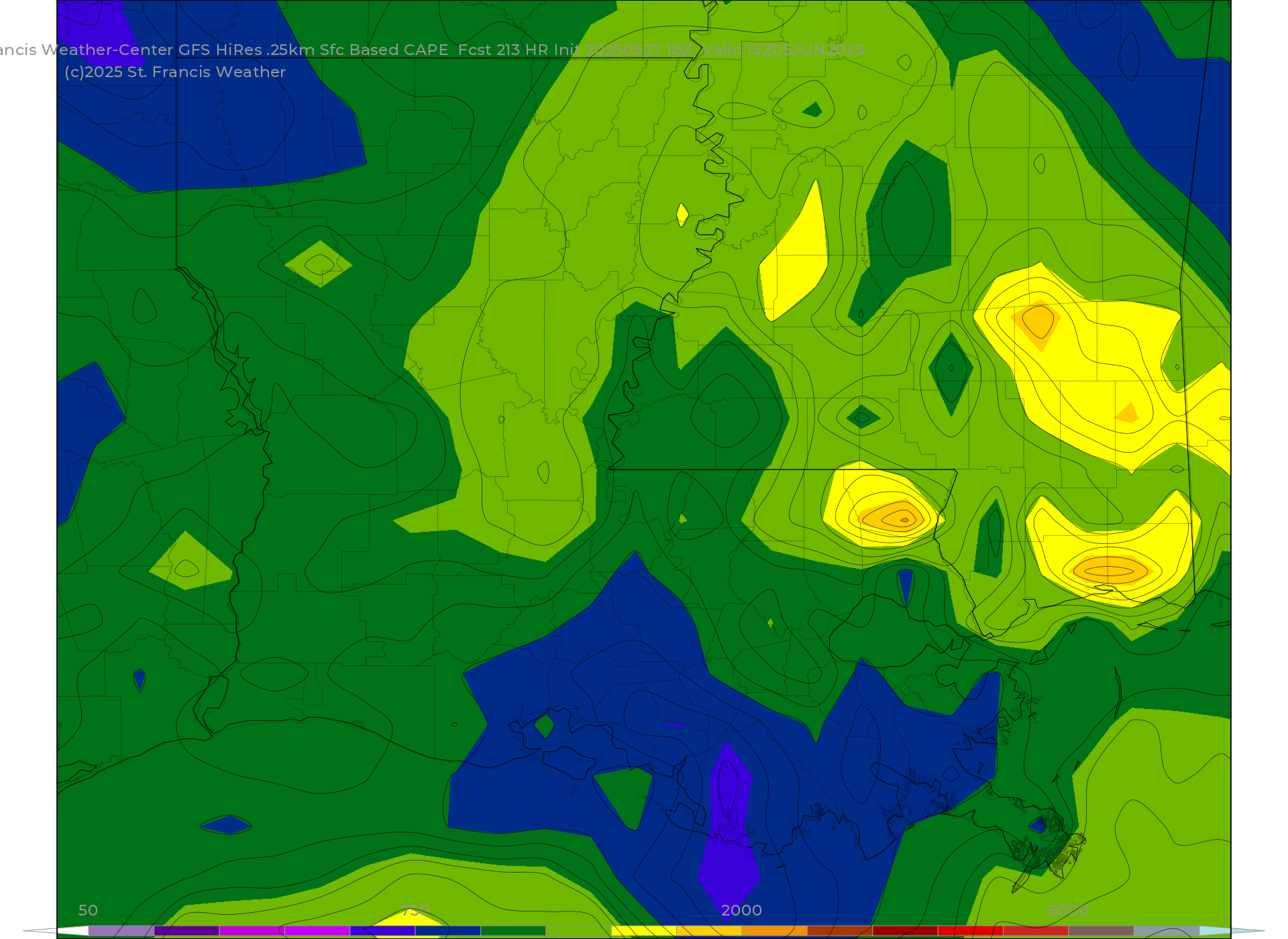
Task: Click the grey-blue color bar segment
Action: point(1166,931)
